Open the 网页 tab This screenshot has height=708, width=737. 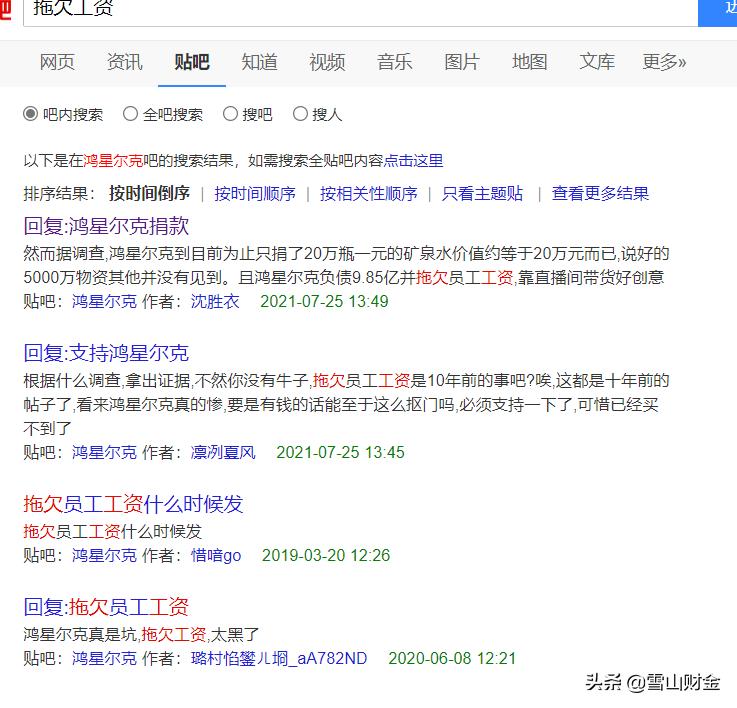point(57,62)
